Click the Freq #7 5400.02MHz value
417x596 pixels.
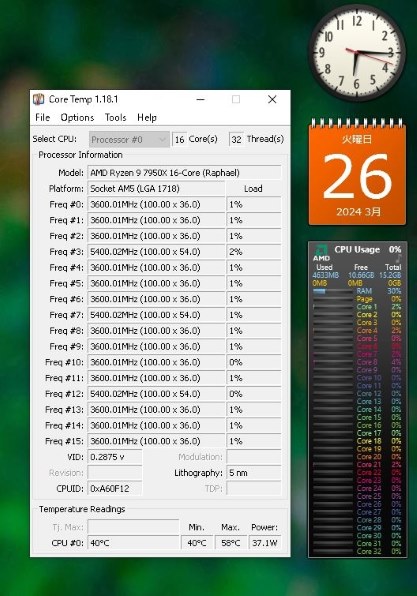tap(156, 315)
